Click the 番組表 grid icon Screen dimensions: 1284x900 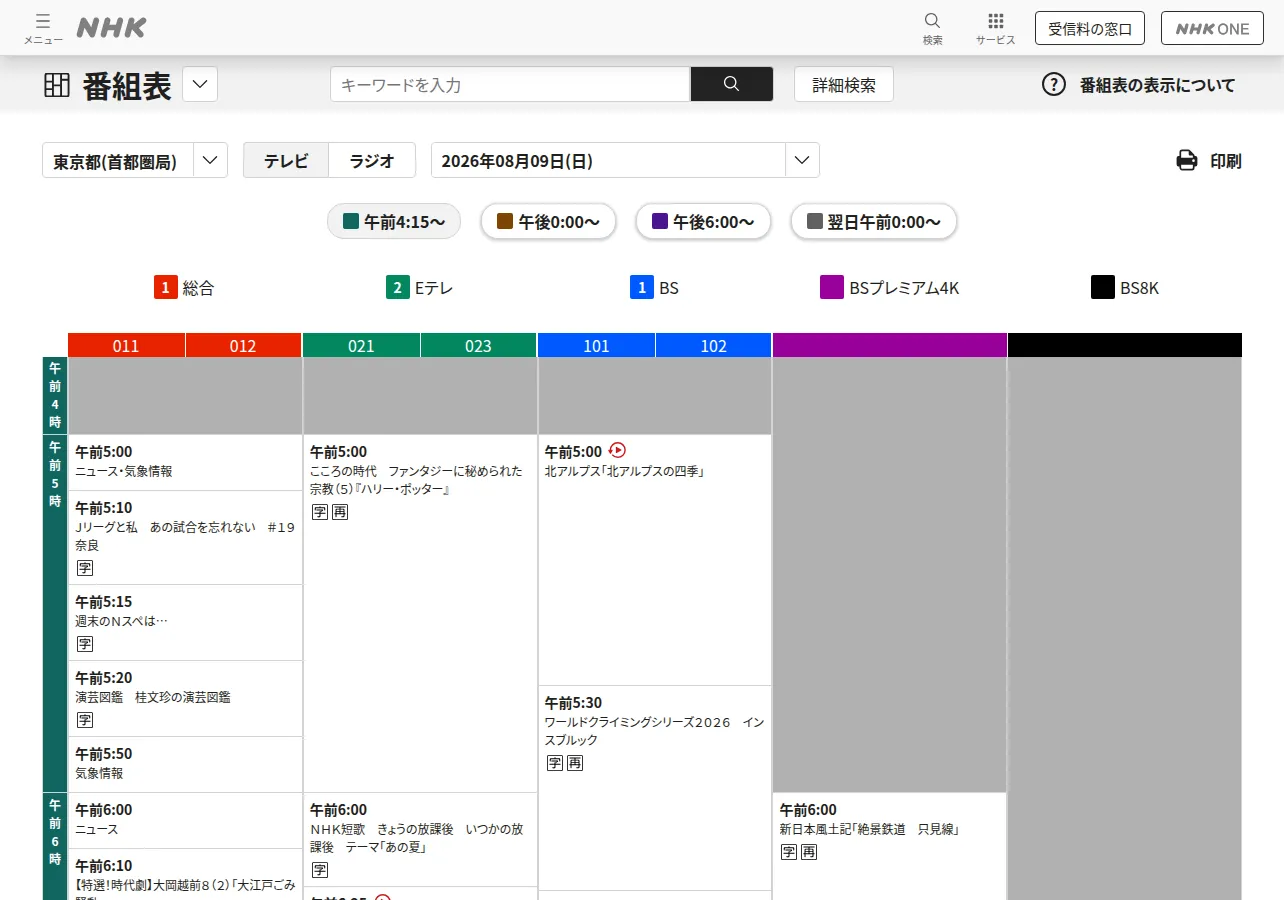(x=57, y=85)
